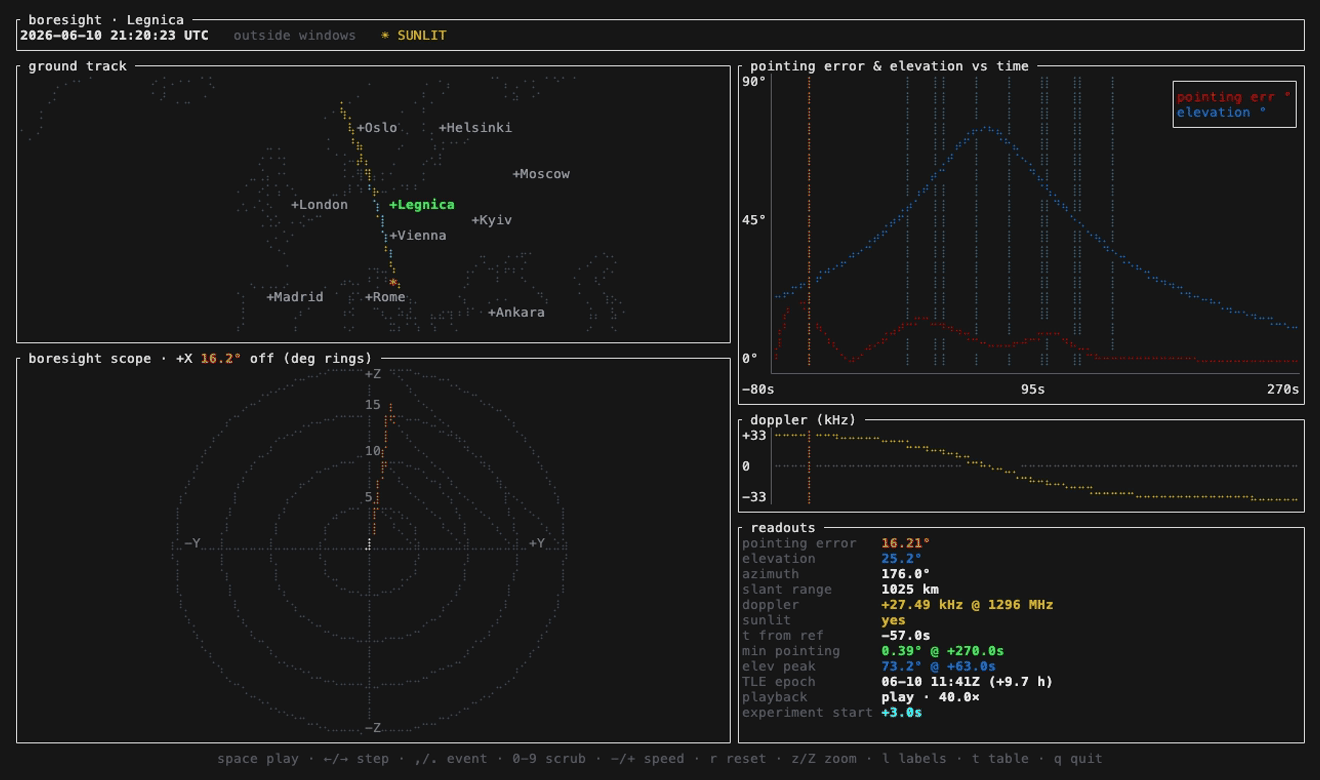This screenshot has width=1320, height=780.
Task: Click the 'outside windows' status text
Action: [x=295, y=35]
